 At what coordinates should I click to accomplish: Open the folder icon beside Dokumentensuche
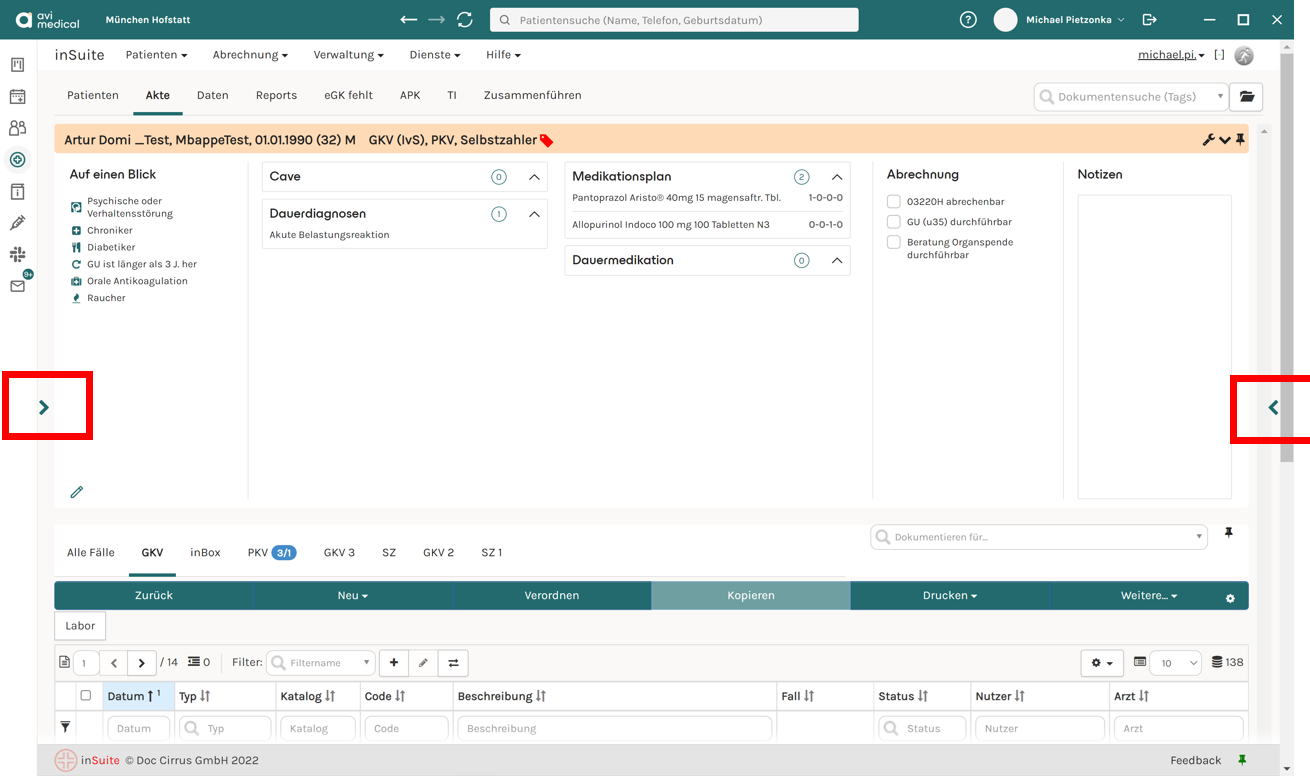[1246, 96]
